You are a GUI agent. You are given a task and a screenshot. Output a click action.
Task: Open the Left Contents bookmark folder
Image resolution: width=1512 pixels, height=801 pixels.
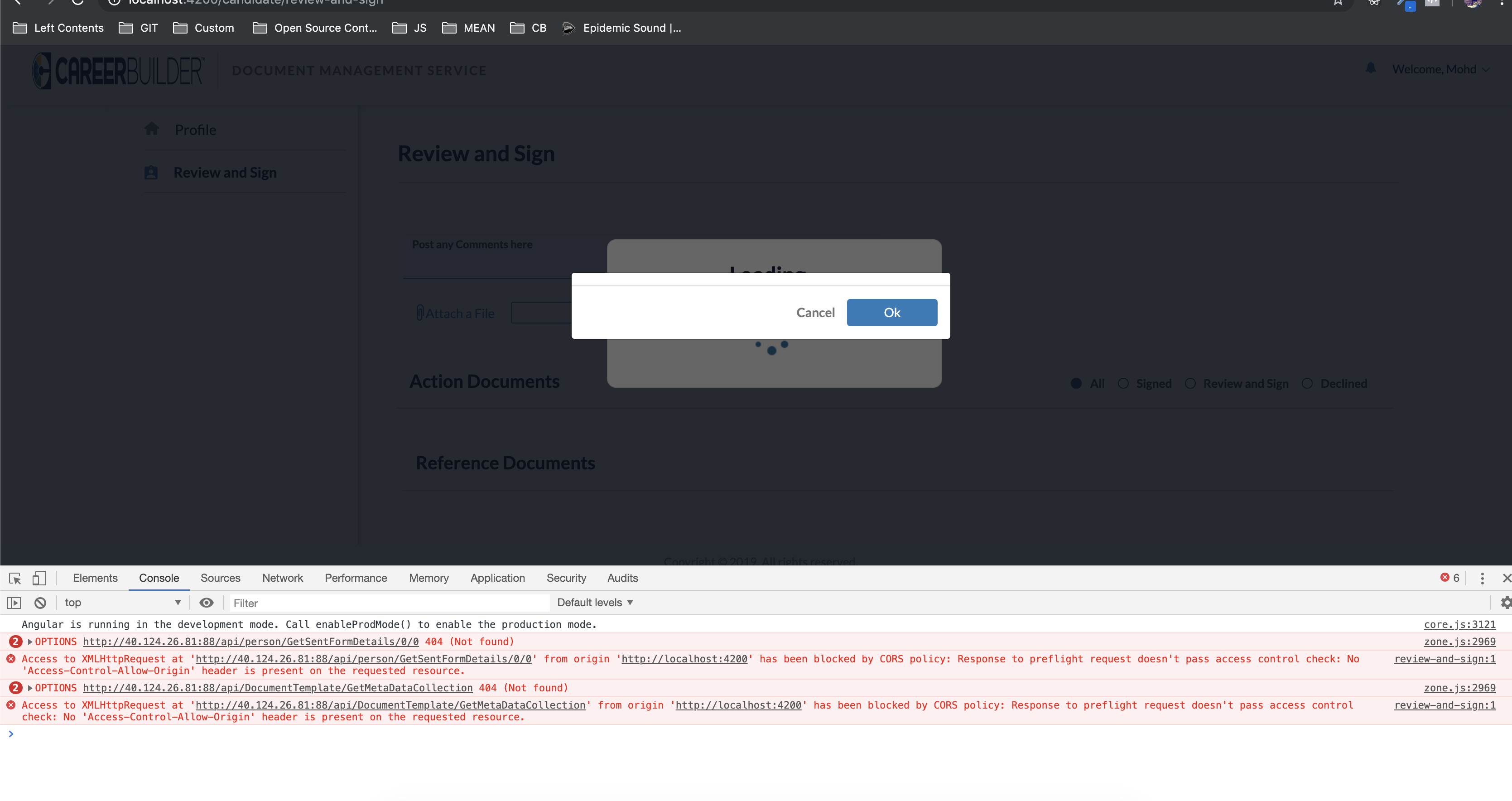tap(58, 28)
